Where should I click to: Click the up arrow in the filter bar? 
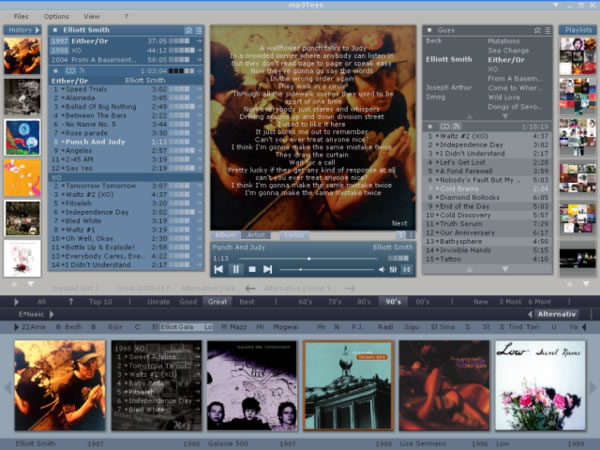click(71, 302)
